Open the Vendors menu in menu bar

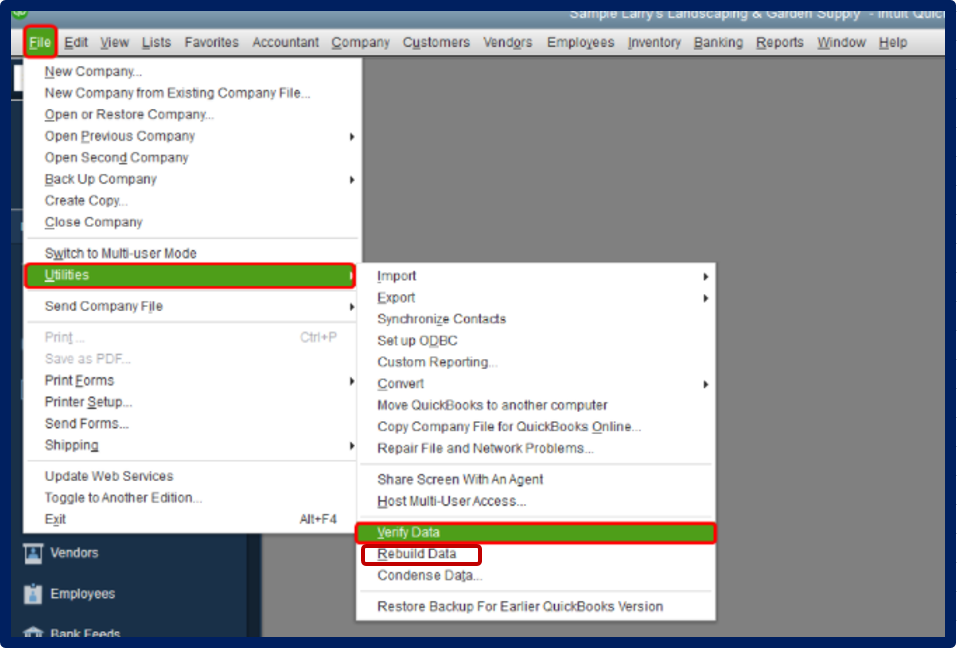click(x=507, y=43)
